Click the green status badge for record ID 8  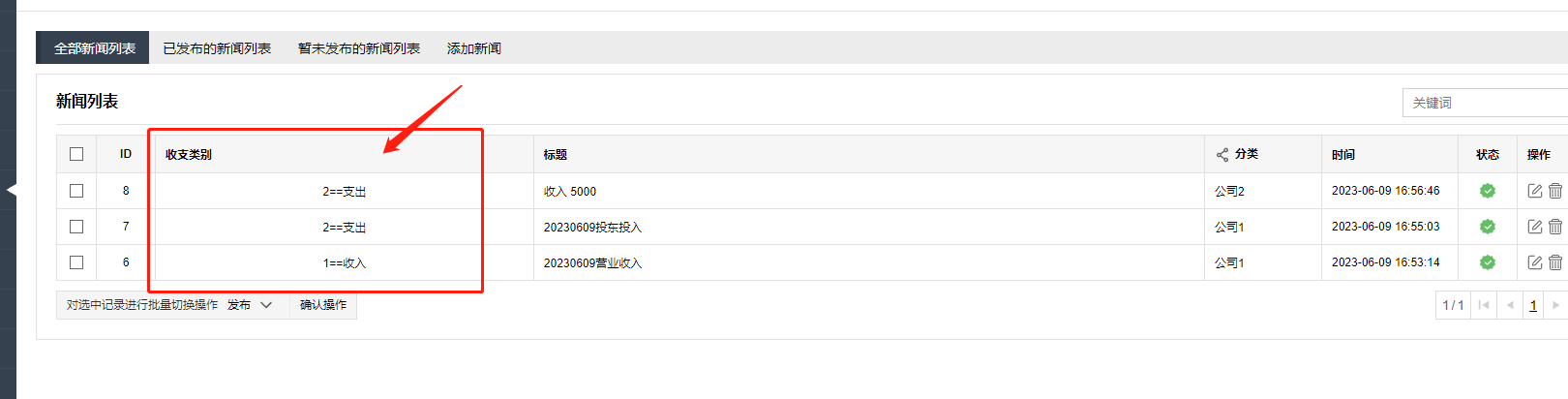[1488, 191]
